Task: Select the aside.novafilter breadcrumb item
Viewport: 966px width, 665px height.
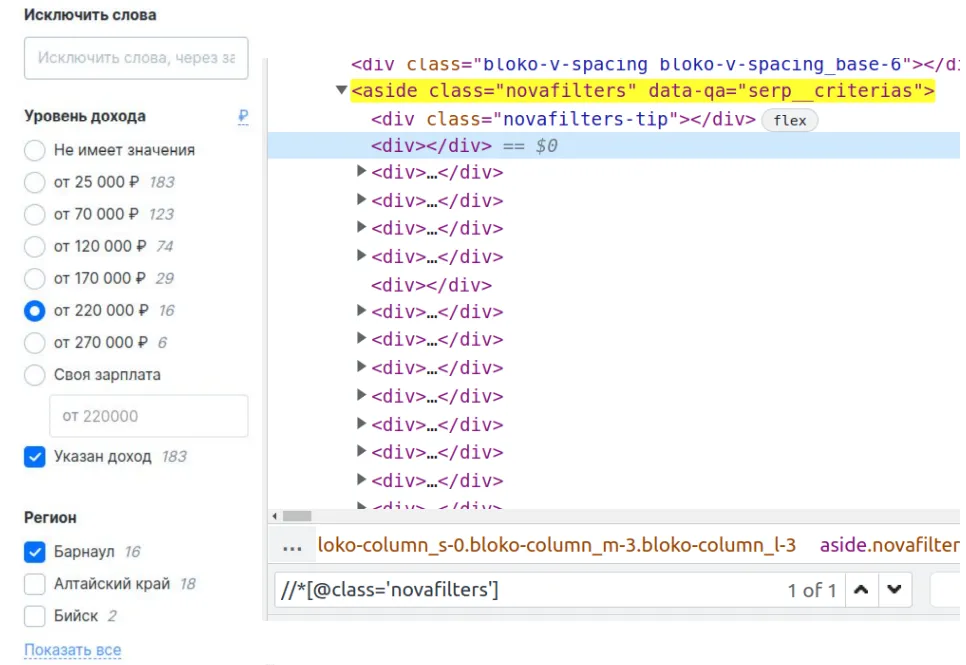Action: coord(890,545)
